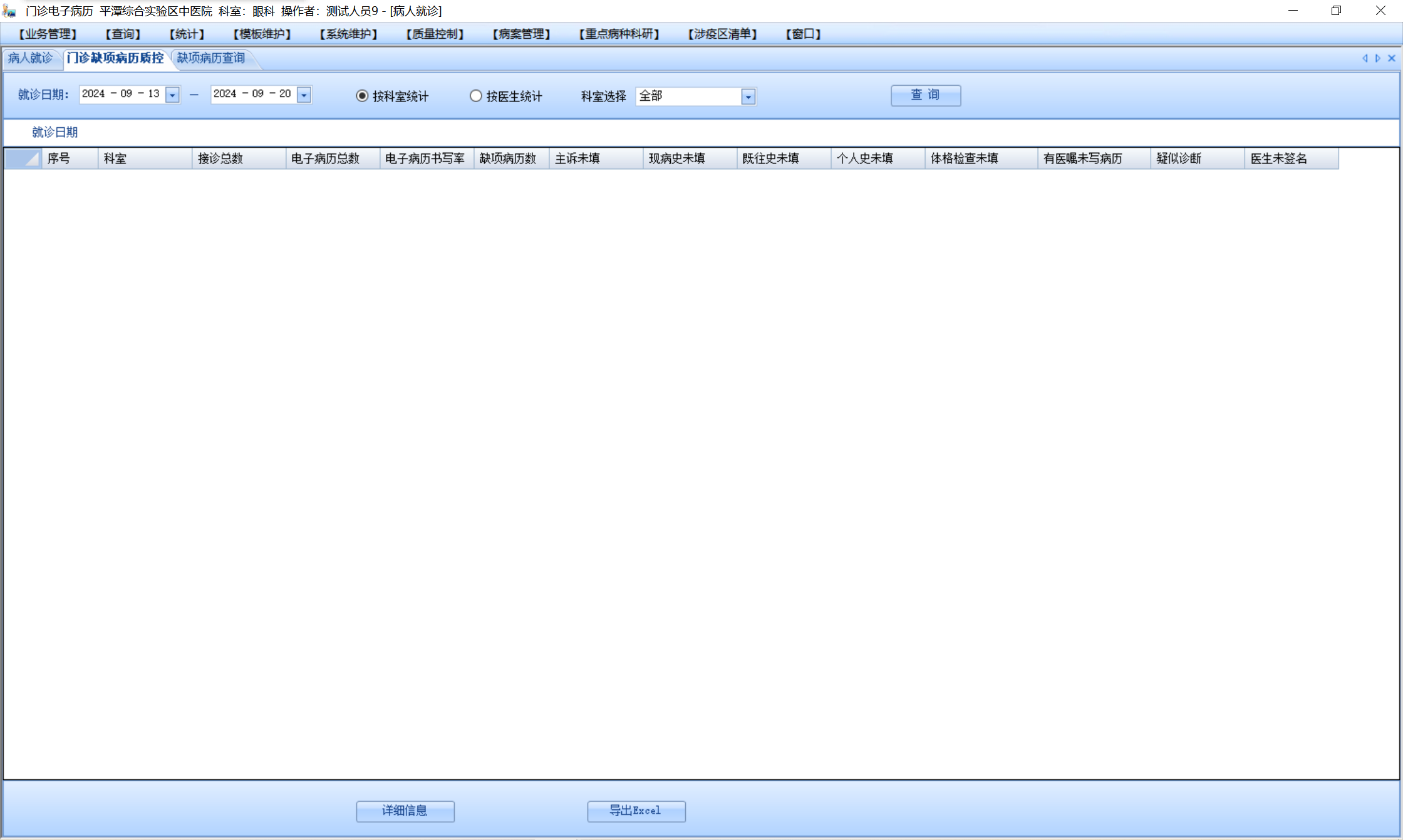Expand the 科室选择 combo box
This screenshot has height=840, width=1403.
(x=748, y=96)
